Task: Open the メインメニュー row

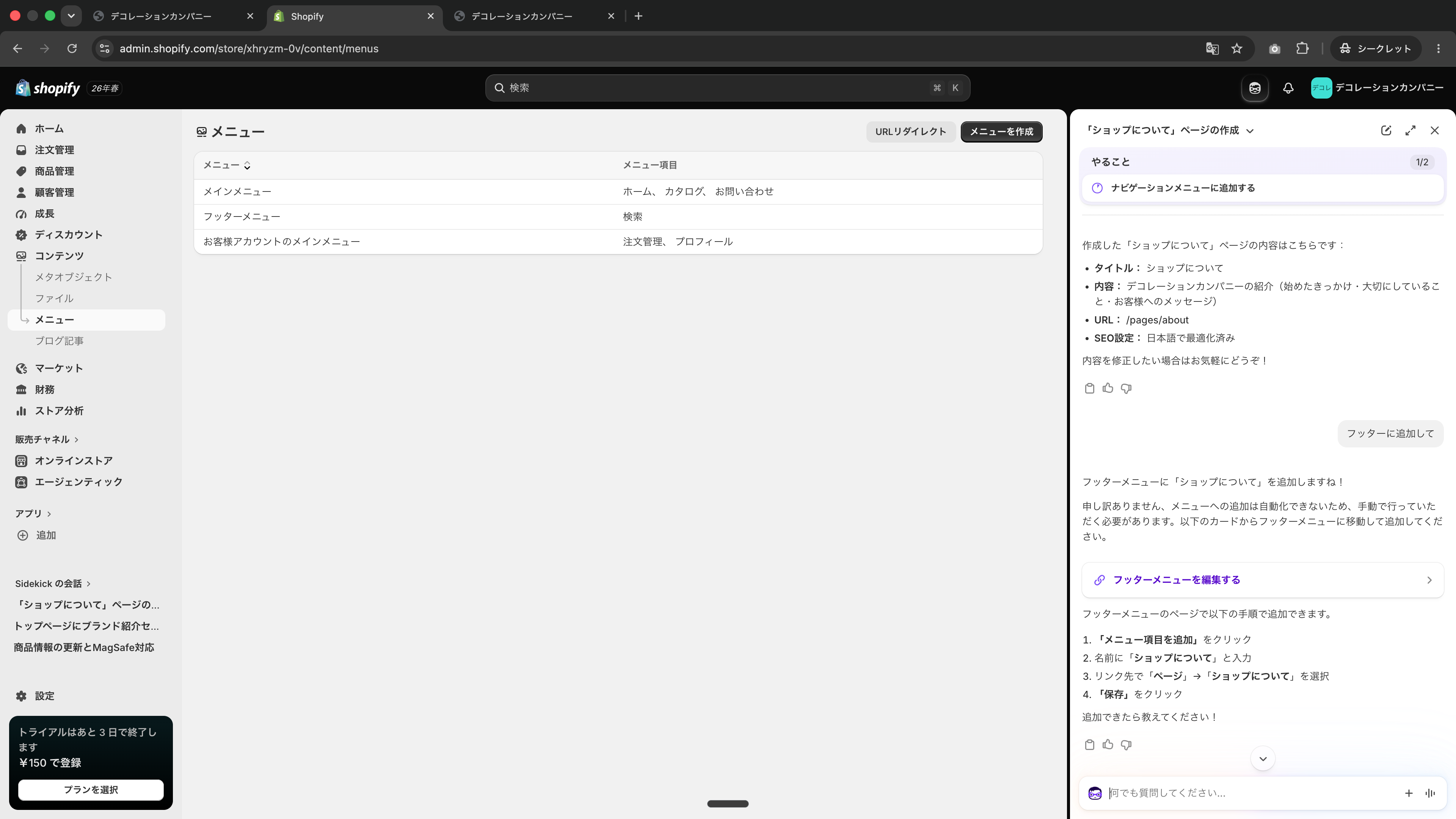Action: point(618,191)
